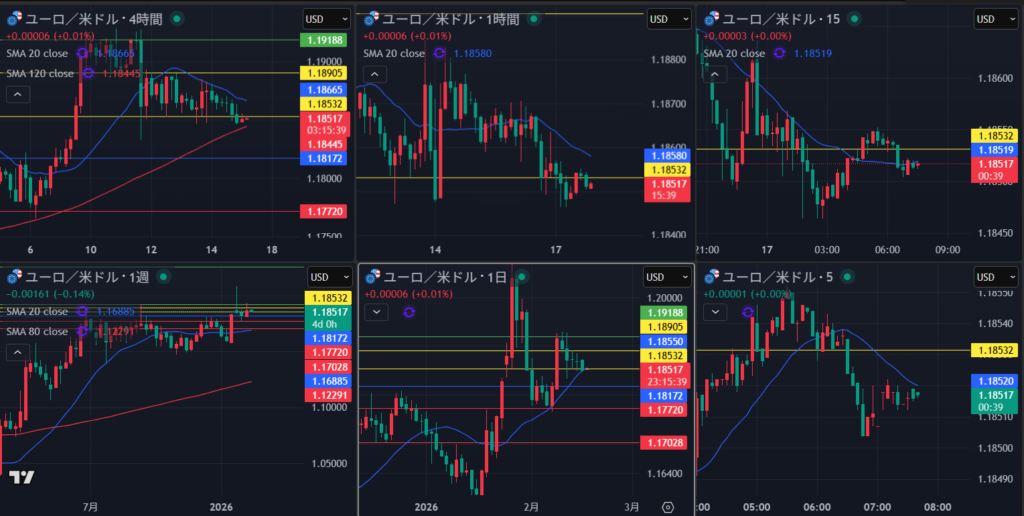Open settings gear on daily chart time axis

click(x=668, y=507)
